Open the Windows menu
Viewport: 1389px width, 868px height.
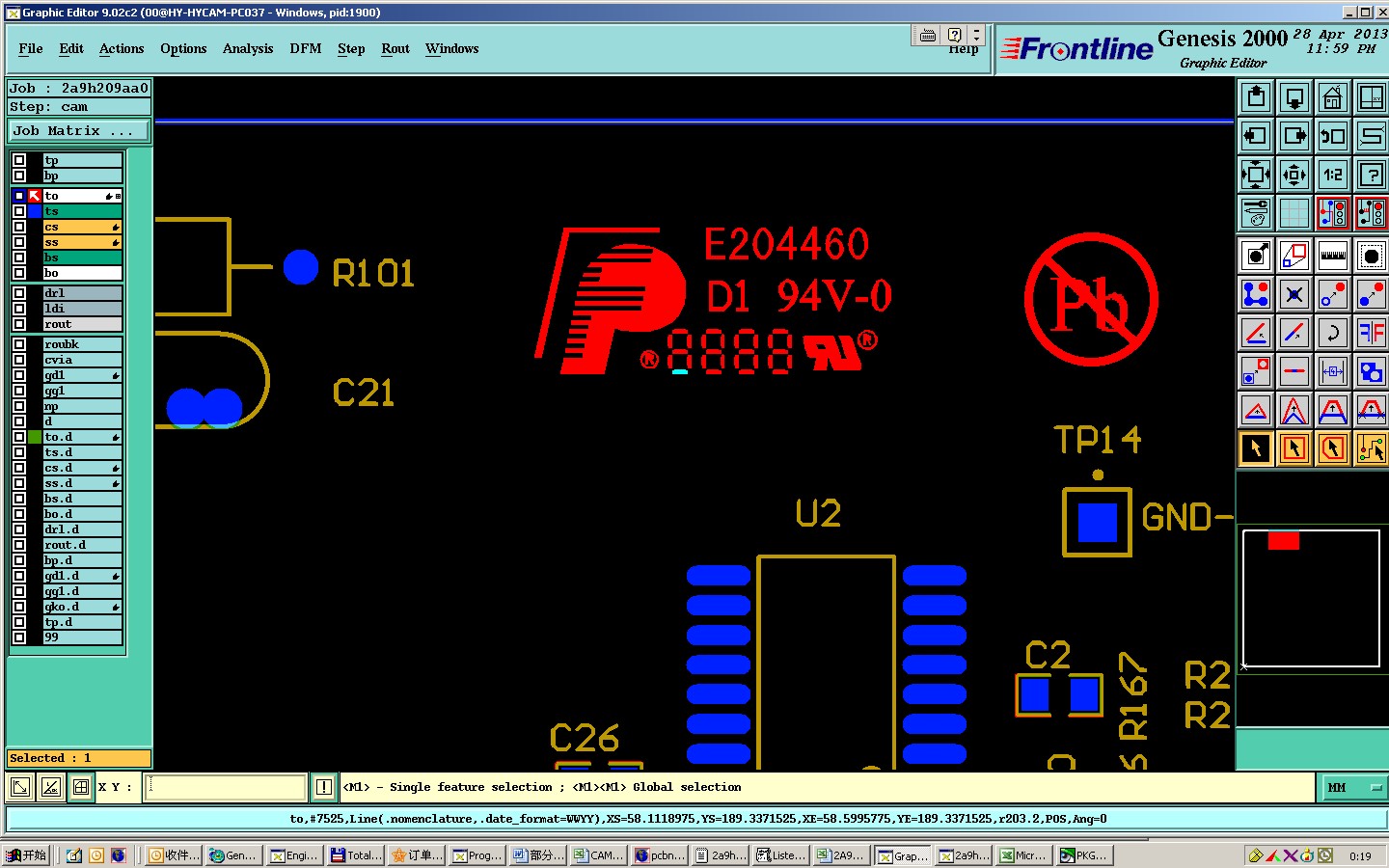[x=452, y=48]
